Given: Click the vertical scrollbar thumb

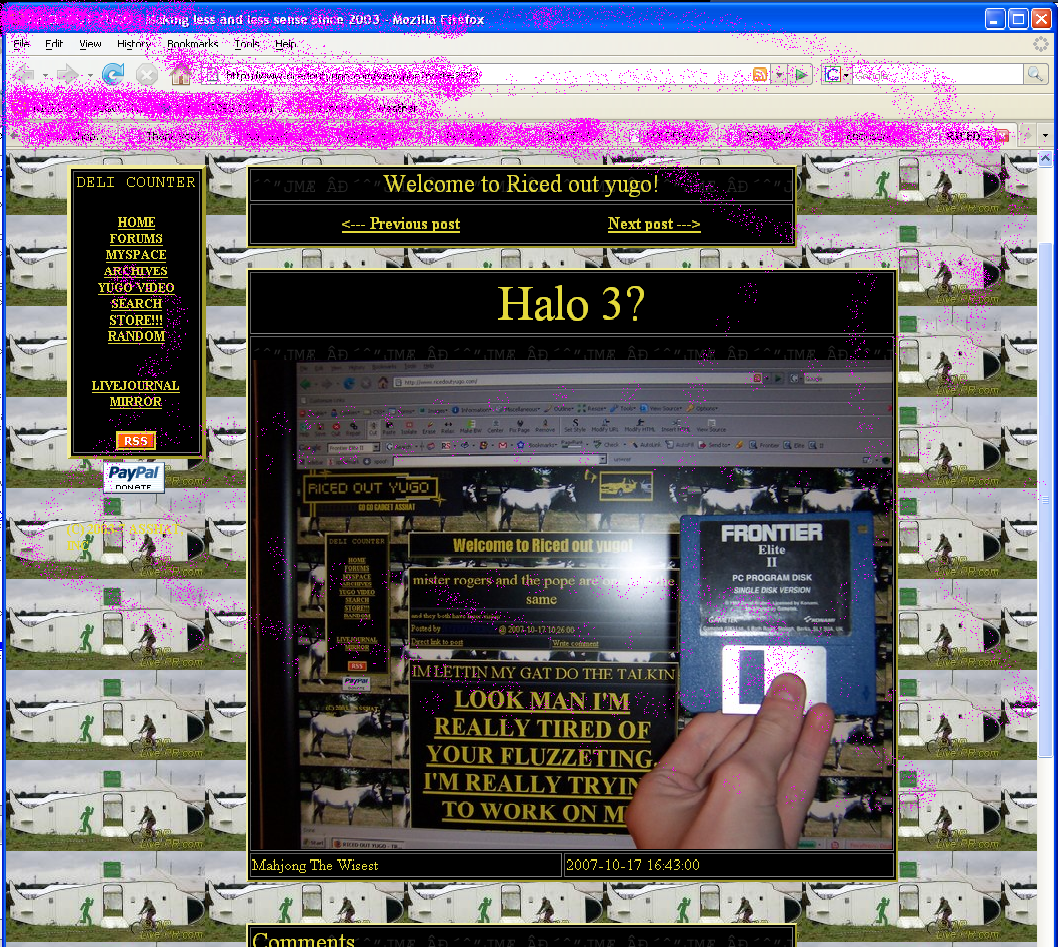Looking at the screenshot, I should tap(1045, 500).
